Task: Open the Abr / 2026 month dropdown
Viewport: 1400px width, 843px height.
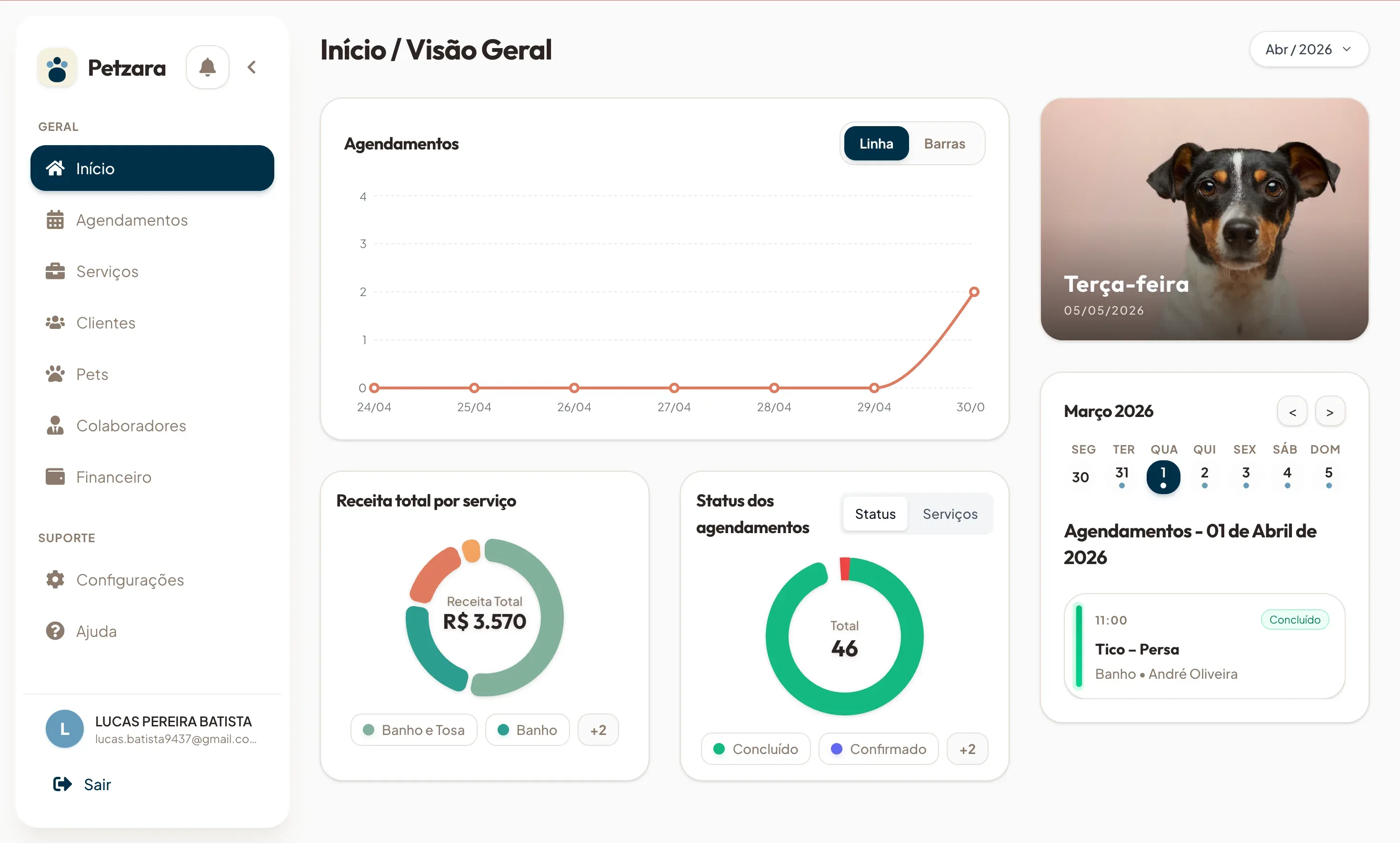Action: 1309,50
